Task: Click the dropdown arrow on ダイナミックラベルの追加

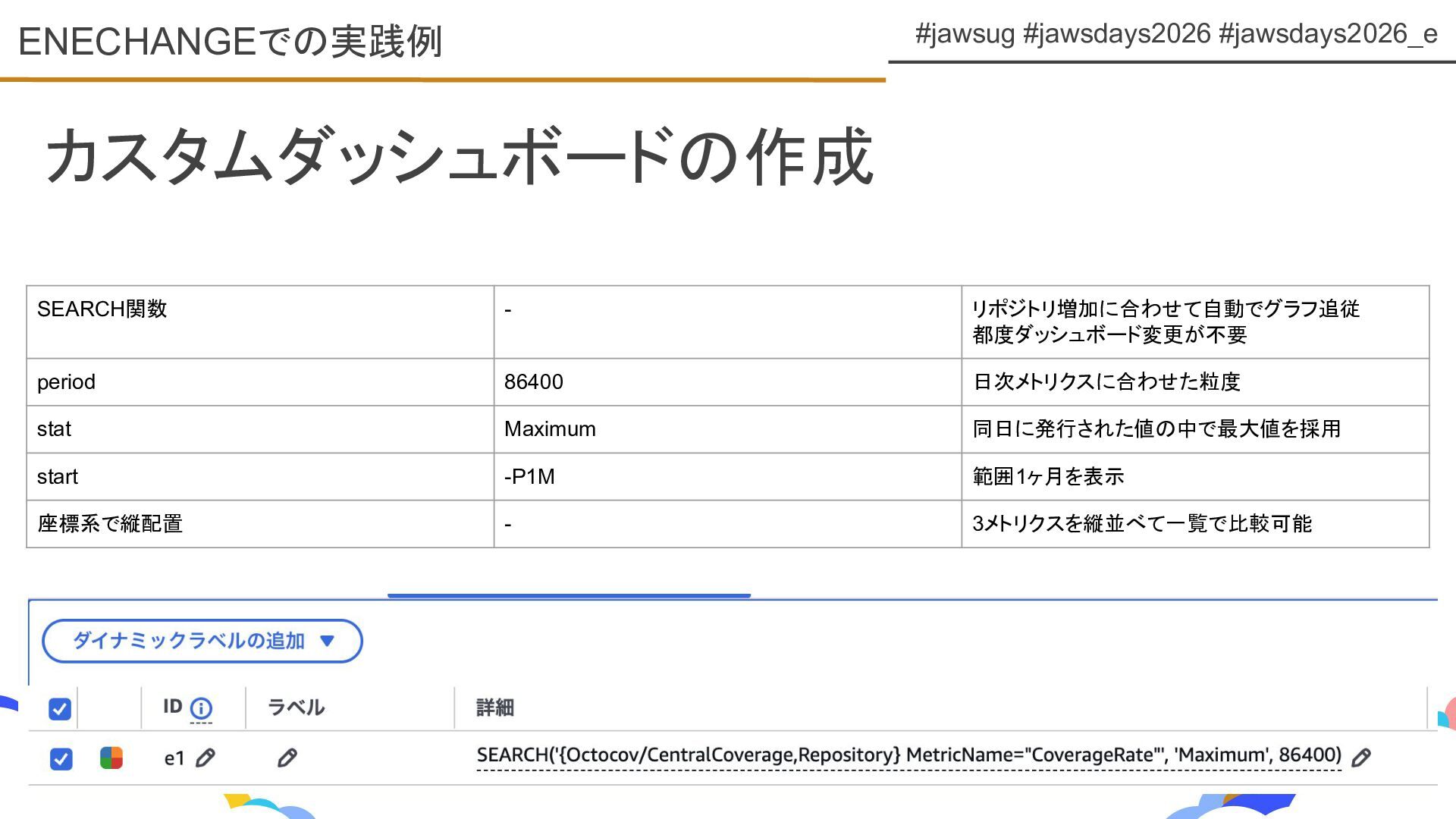Action: [328, 641]
